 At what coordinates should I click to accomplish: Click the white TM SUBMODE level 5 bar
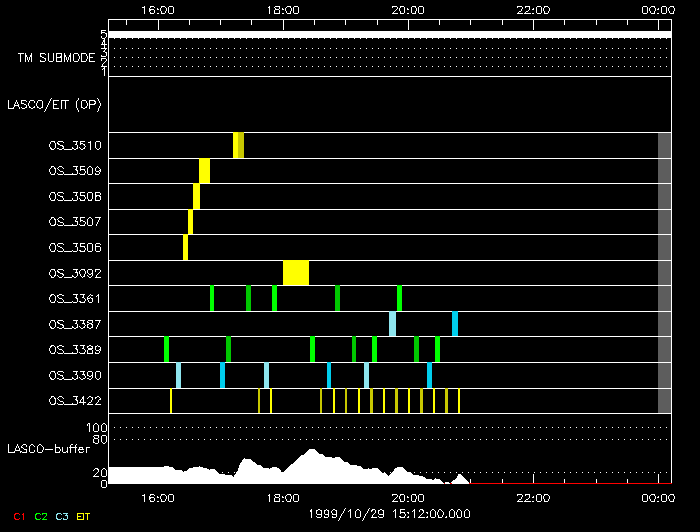[x=388, y=35]
